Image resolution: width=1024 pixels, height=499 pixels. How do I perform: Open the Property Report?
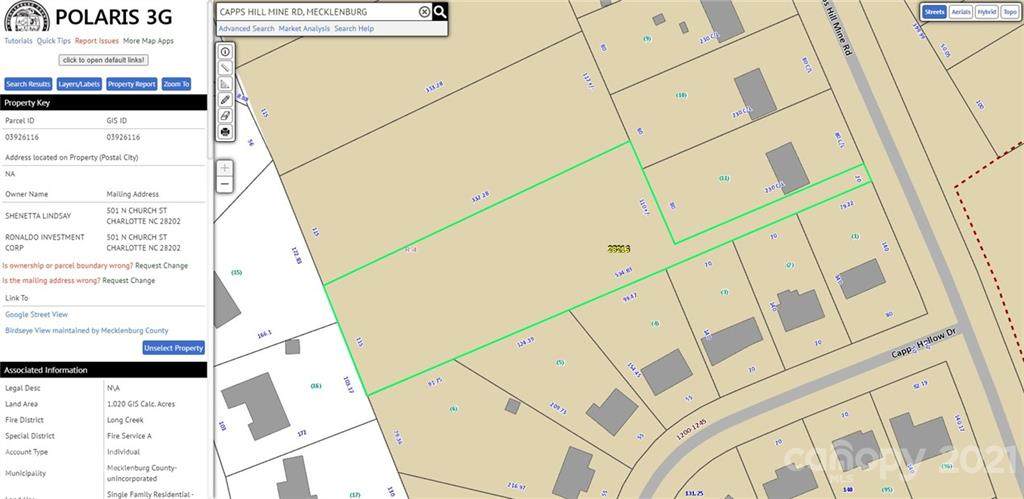(132, 84)
